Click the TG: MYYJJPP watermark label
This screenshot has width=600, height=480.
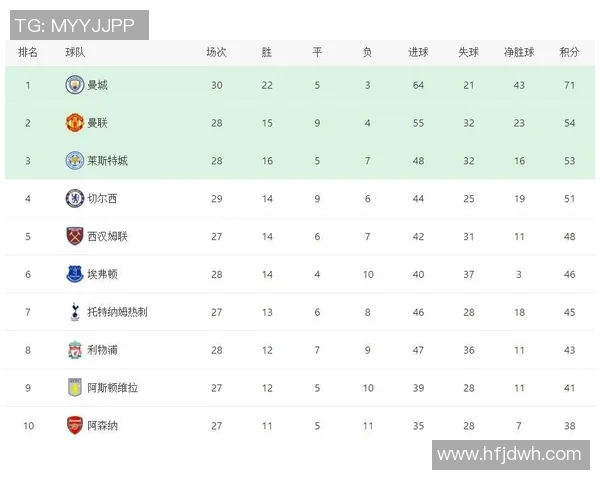click(x=77, y=24)
